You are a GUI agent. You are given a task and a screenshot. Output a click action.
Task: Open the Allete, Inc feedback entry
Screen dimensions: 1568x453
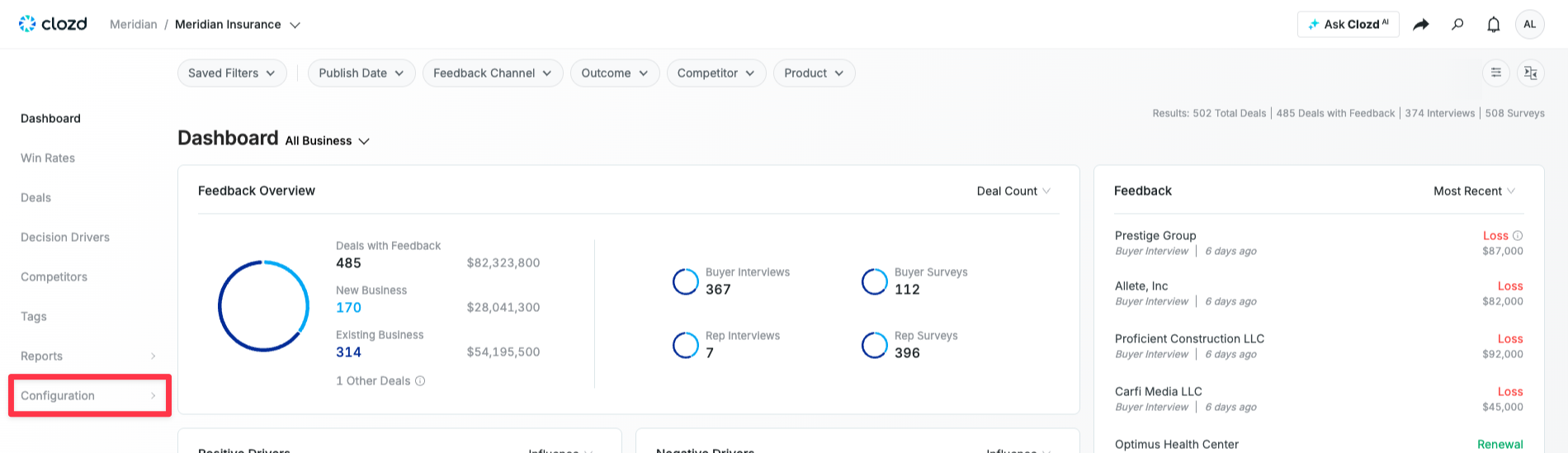click(1141, 286)
